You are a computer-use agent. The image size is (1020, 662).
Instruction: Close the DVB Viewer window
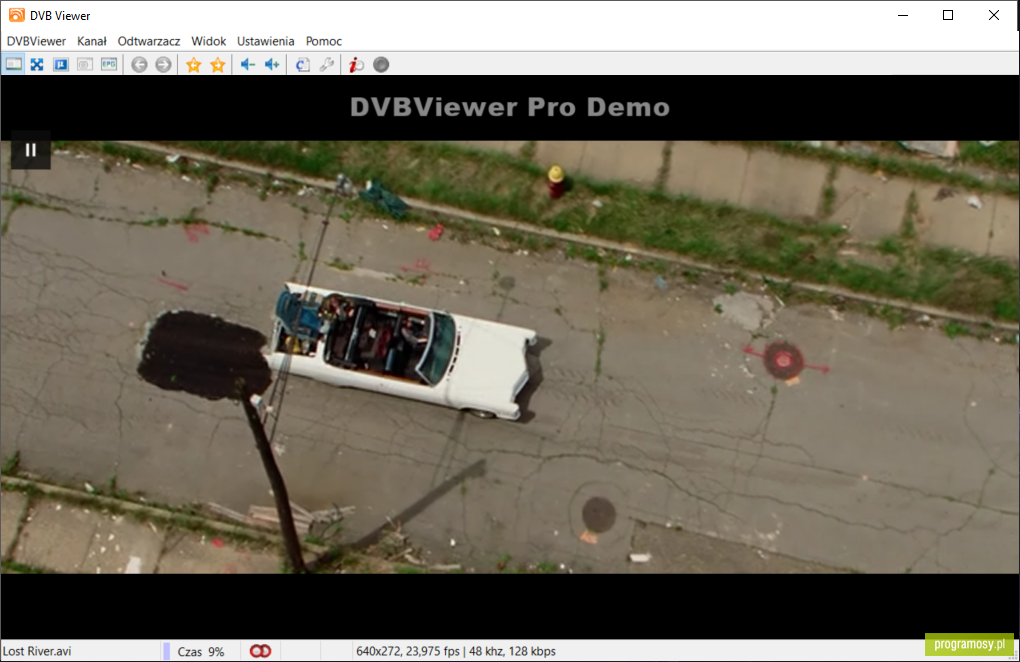993,15
